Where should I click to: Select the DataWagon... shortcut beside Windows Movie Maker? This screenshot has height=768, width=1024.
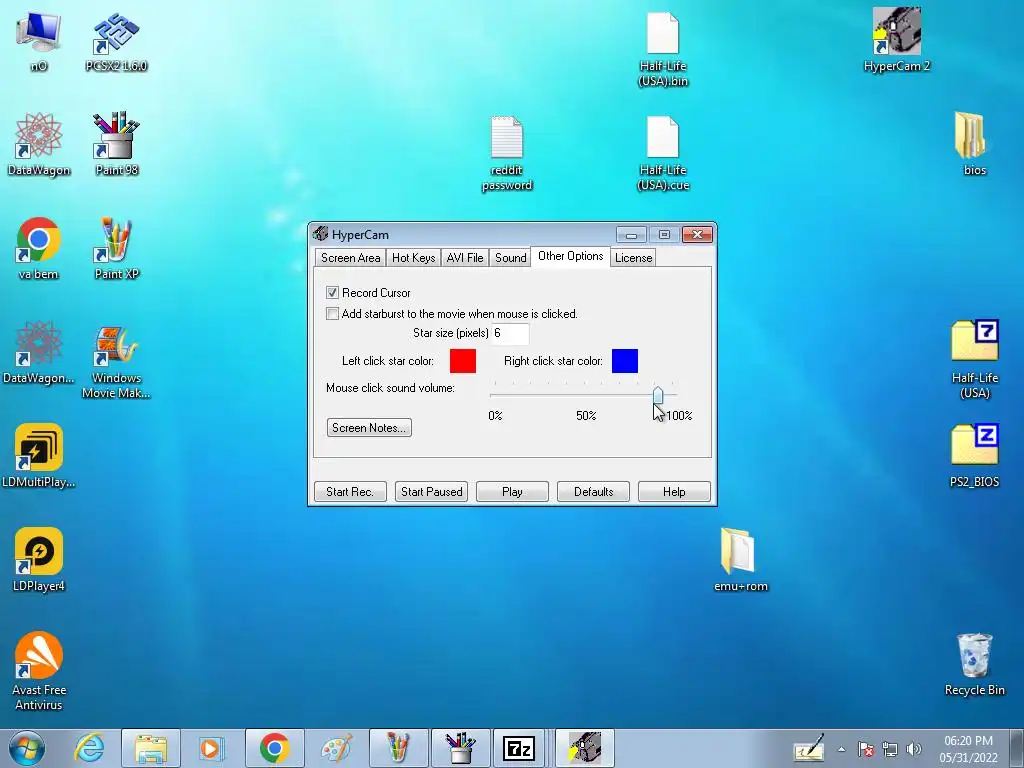(x=39, y=352)
